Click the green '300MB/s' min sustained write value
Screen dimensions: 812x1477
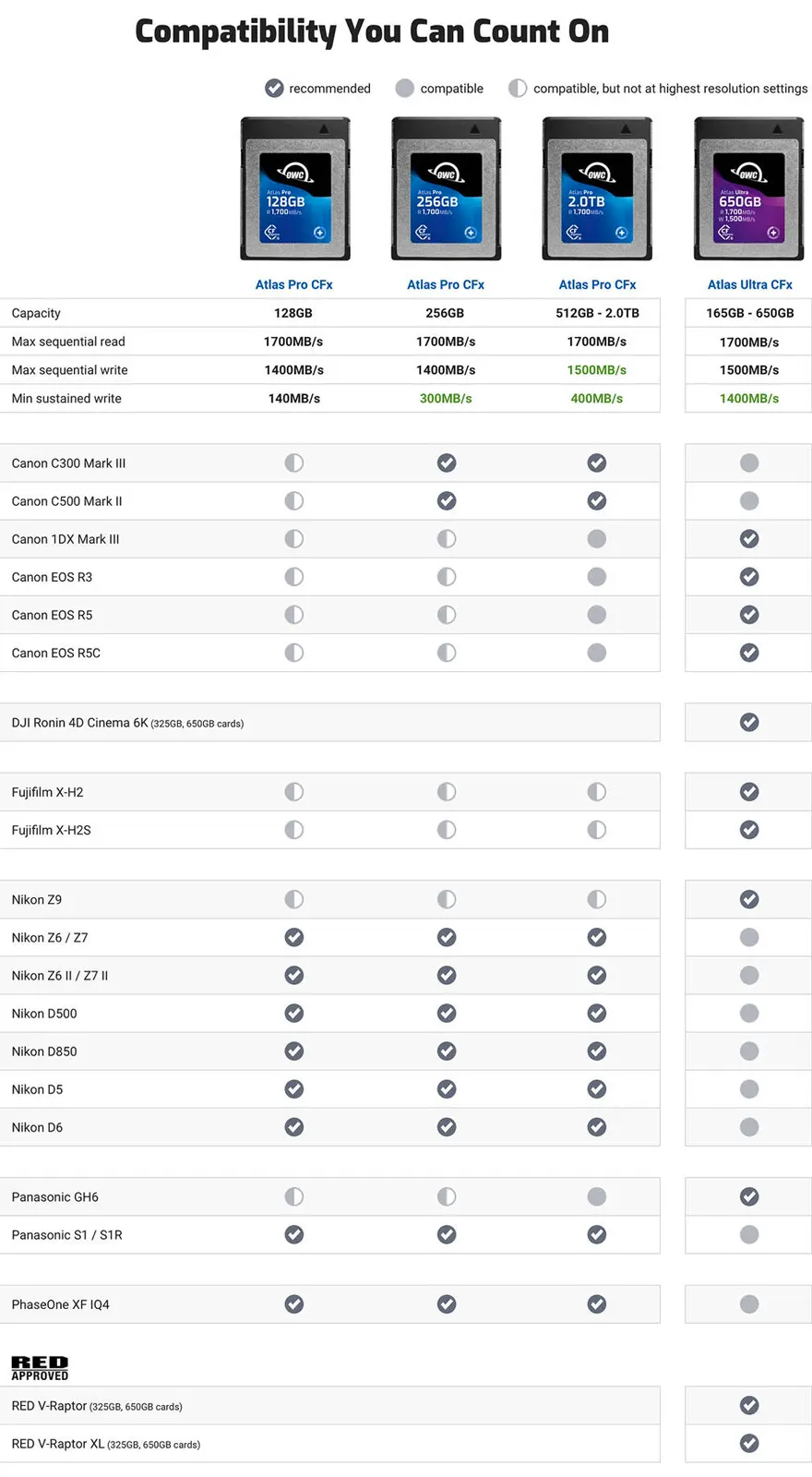click(446, 399)
